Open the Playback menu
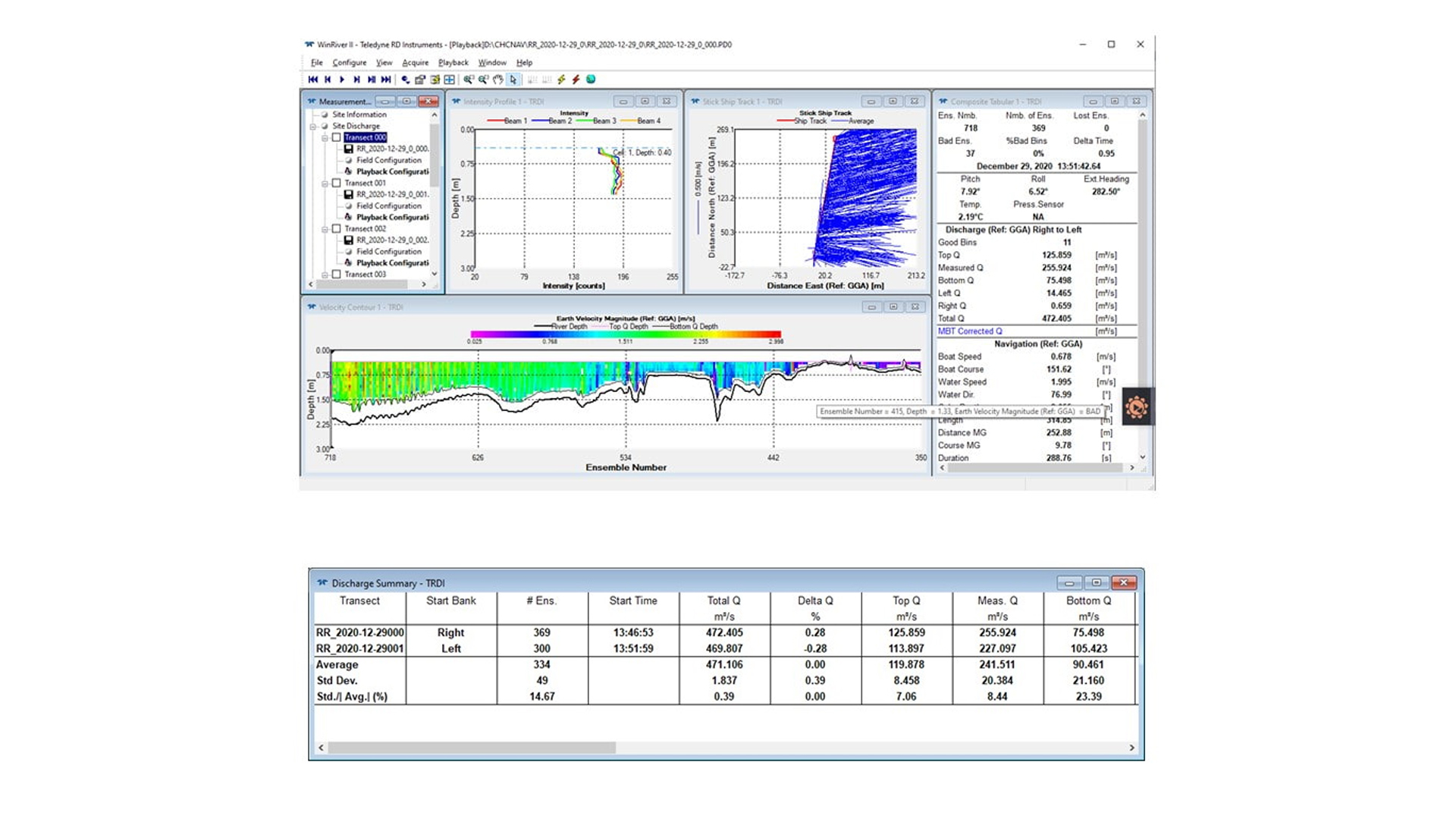This screenshot has width=1456, height=819. click(x=453, y=63)
